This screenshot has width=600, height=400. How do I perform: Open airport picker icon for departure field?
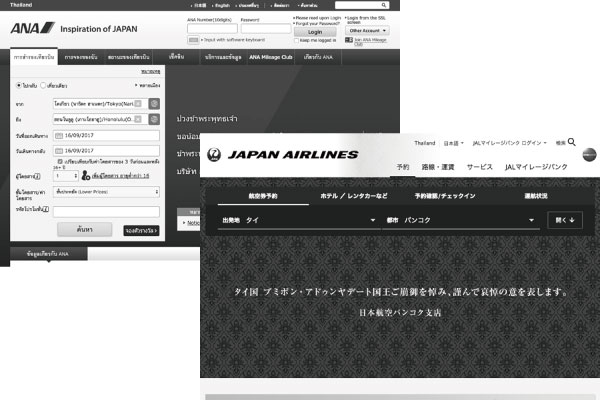[x=154, y=104]
